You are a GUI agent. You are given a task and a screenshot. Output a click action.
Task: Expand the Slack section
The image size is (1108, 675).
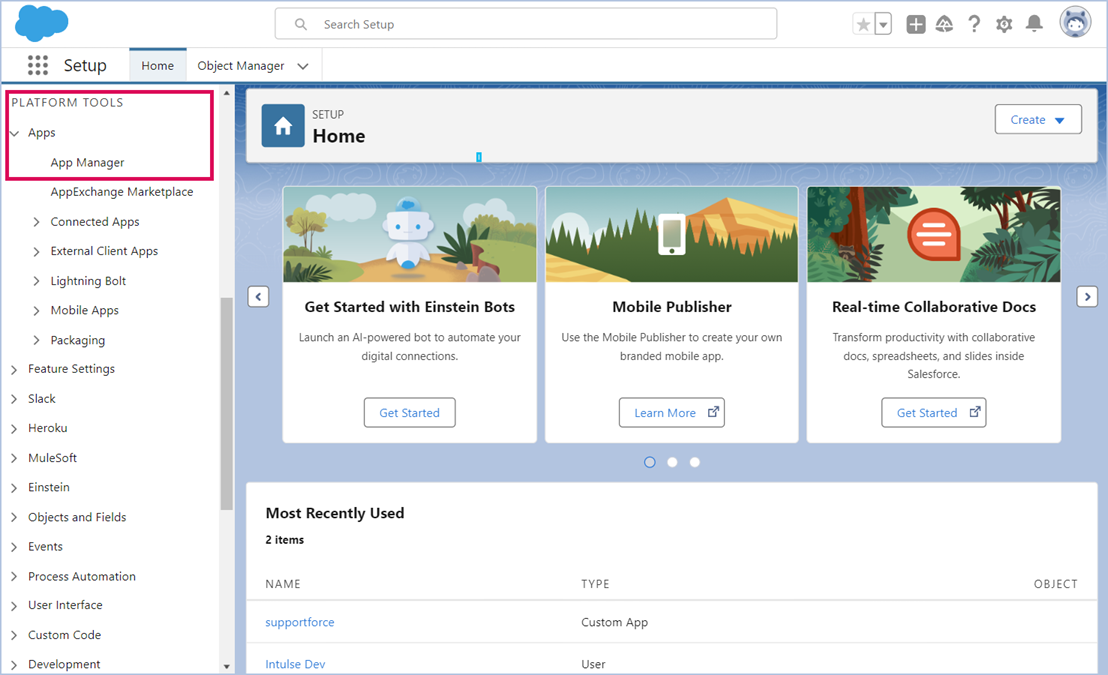pos(14,399)
